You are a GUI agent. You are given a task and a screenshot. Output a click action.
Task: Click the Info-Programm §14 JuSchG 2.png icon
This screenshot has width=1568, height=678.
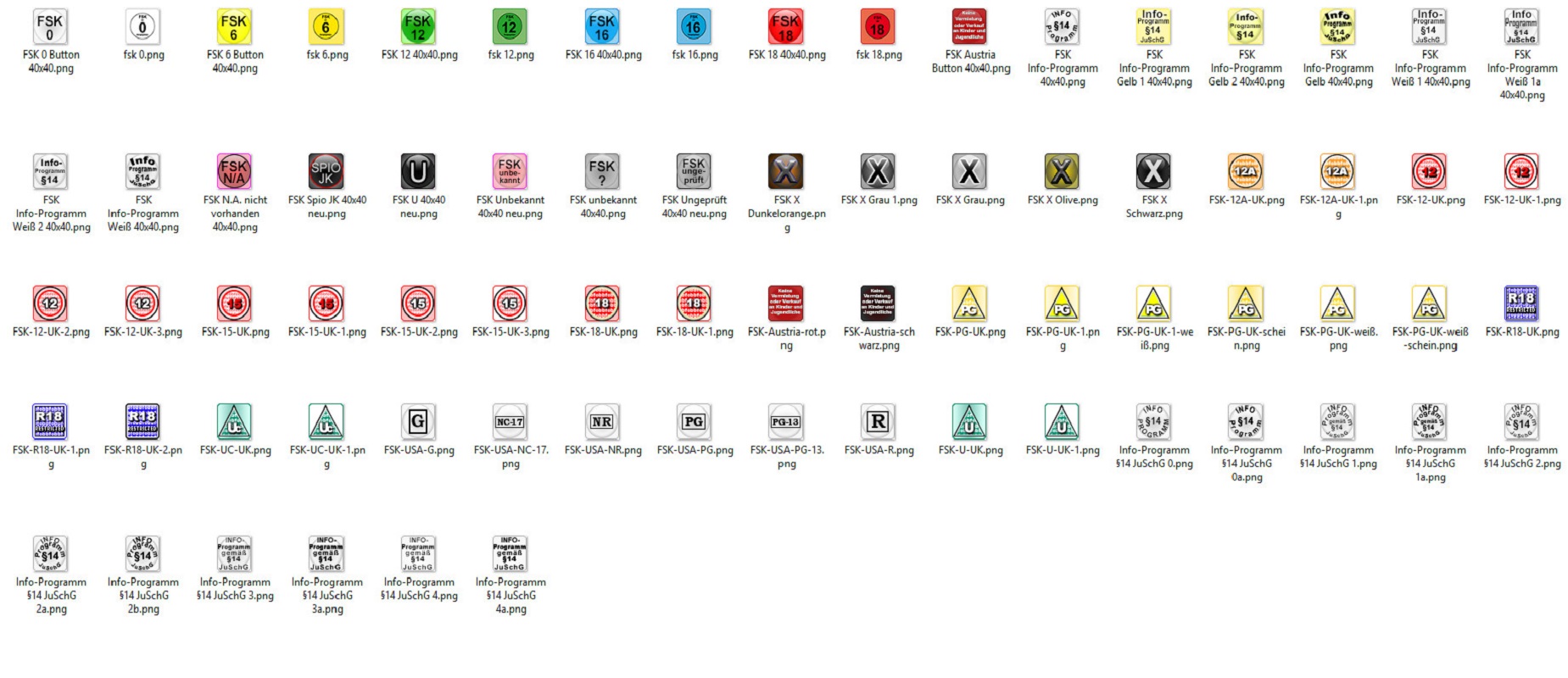click(x=1522, y=421)
